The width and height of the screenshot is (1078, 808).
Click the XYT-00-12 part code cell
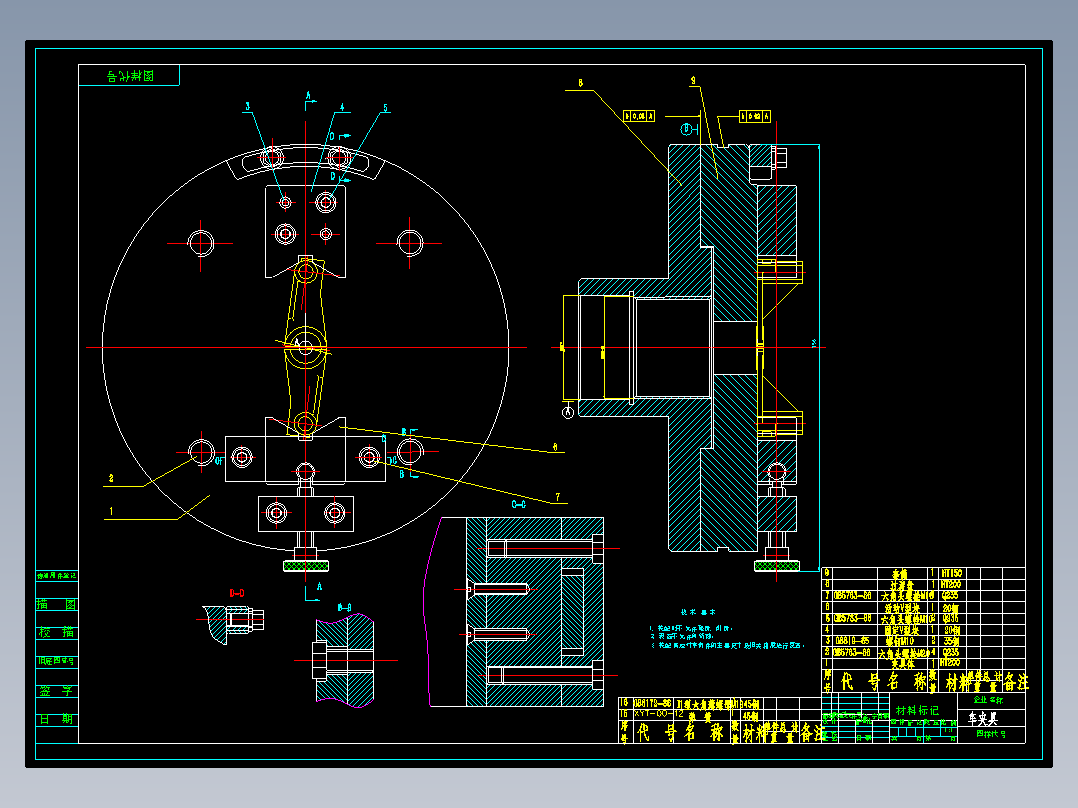(x=659, y=714)
